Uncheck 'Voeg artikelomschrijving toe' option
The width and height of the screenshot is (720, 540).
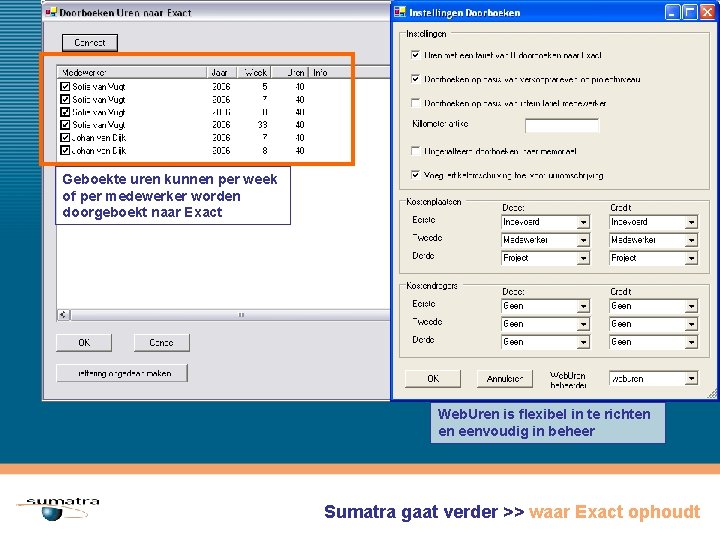tap(416, 175)
